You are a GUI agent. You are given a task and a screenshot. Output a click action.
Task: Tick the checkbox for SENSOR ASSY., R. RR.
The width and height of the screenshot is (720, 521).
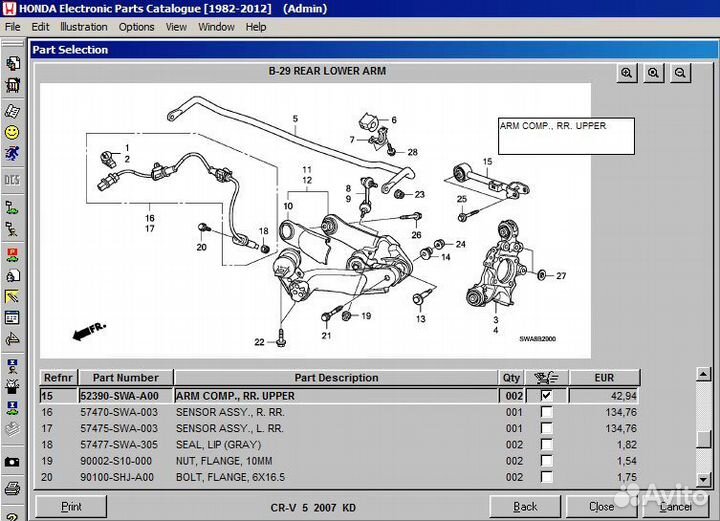click(x=546, y=412)
